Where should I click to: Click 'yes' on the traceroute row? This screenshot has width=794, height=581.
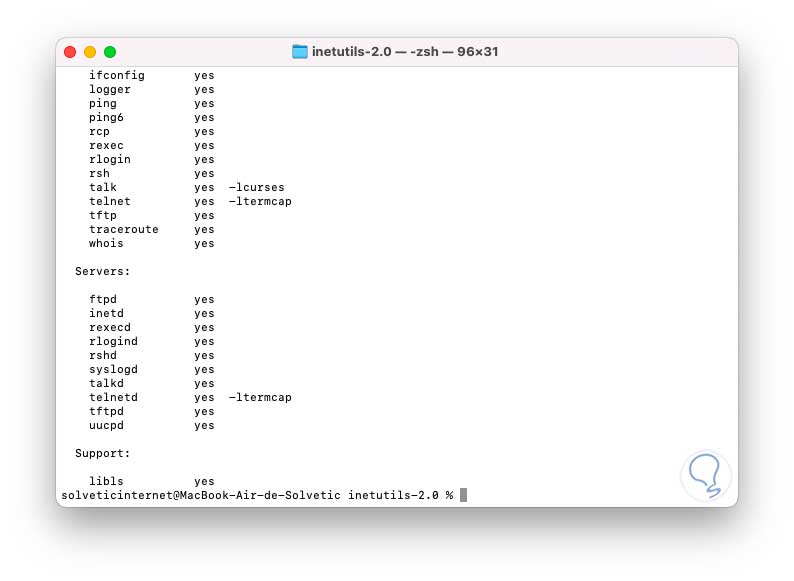coord(205,230)
